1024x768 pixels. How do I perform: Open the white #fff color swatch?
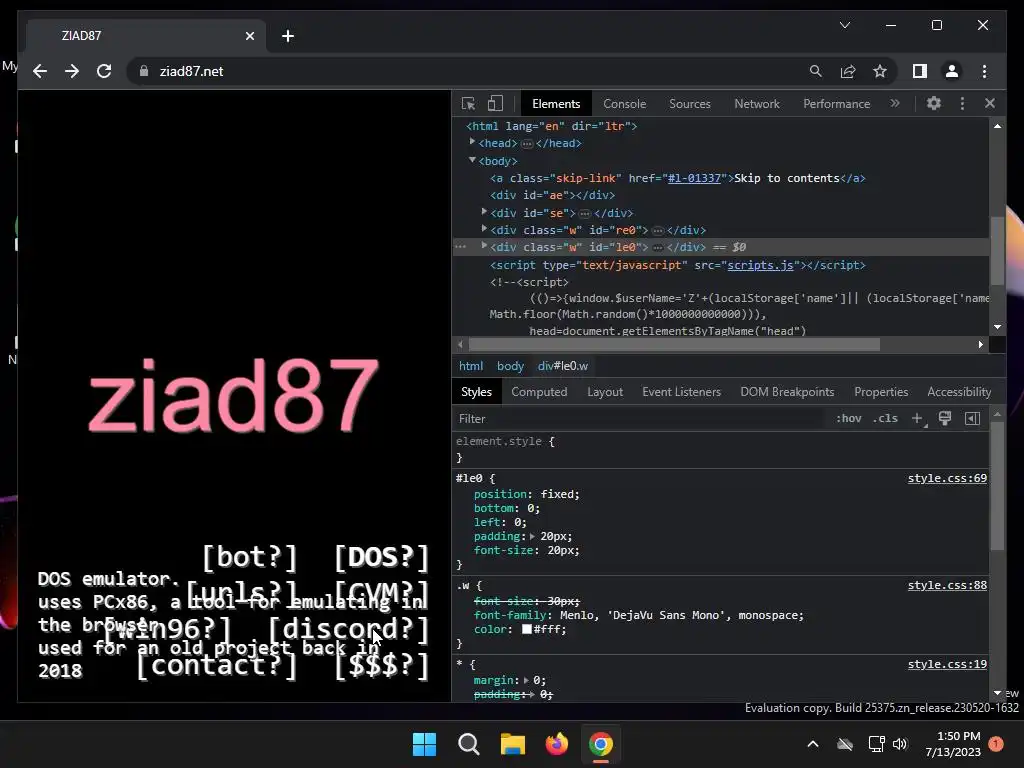[526, 630]
